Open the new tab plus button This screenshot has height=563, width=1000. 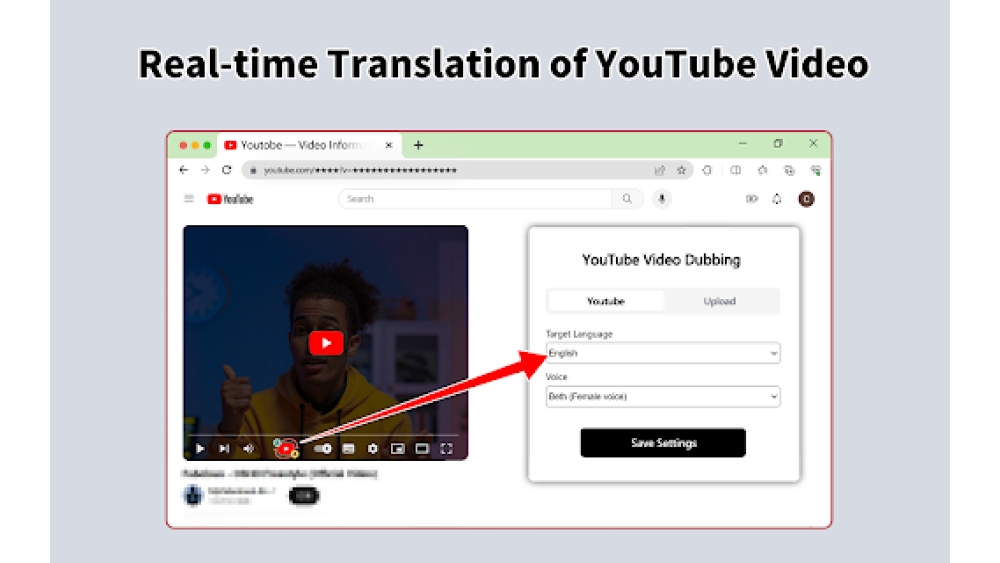coord(418,145)
